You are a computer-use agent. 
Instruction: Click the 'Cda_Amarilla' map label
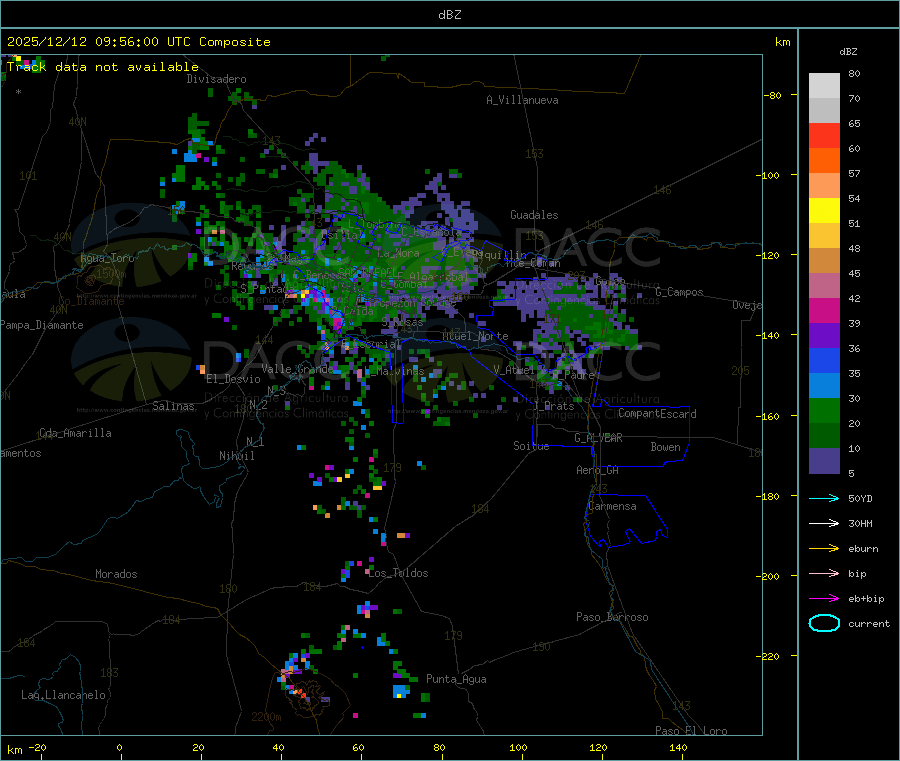coord(75,433)
